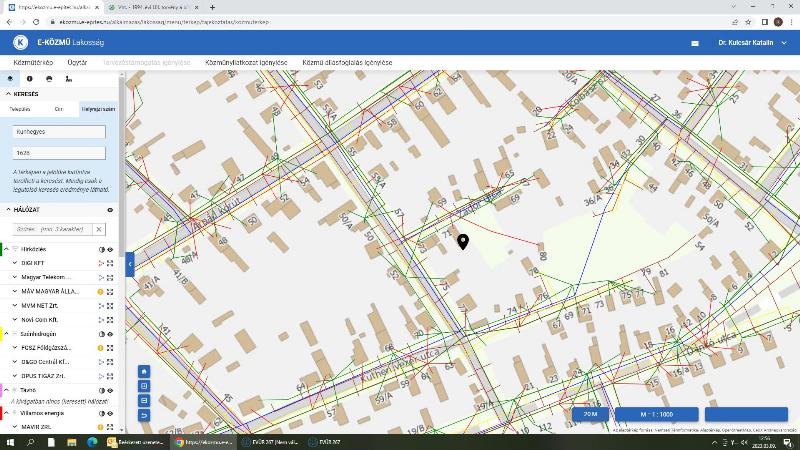
Task: Toggle visibility of Hírközlés layer
Action: point(110,249)
